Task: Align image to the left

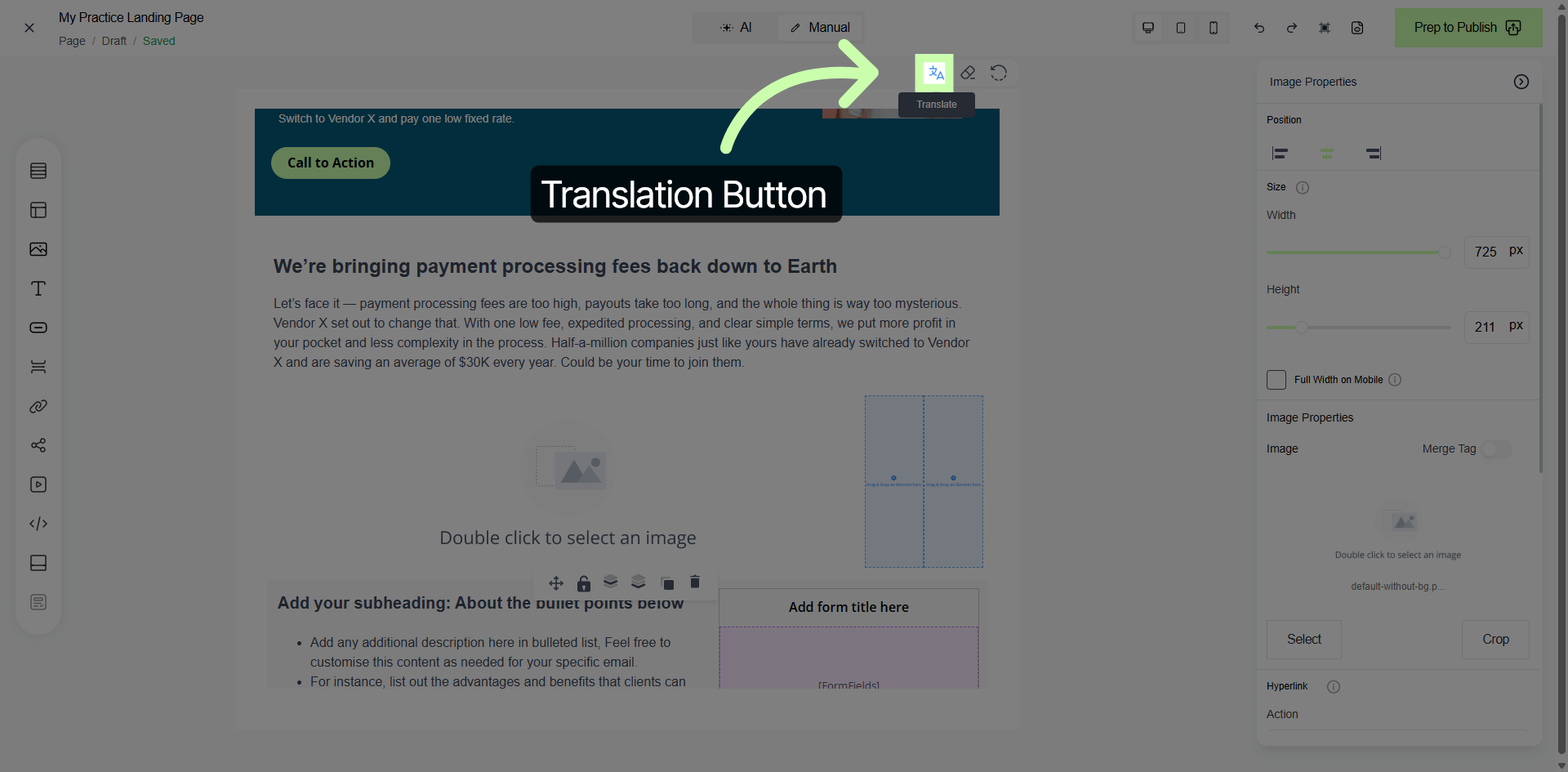Action: click(1281, 153)
